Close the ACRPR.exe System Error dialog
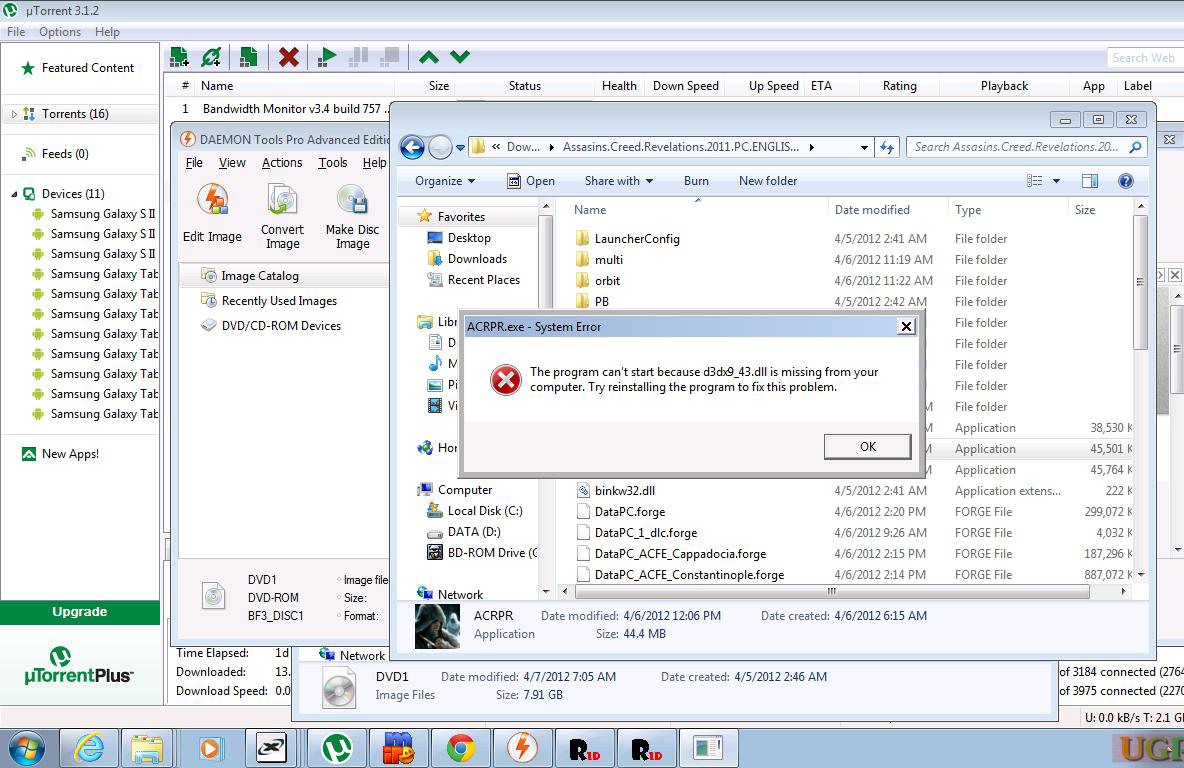This screenshot has height=768, width=1184. (x=906, y=326)
